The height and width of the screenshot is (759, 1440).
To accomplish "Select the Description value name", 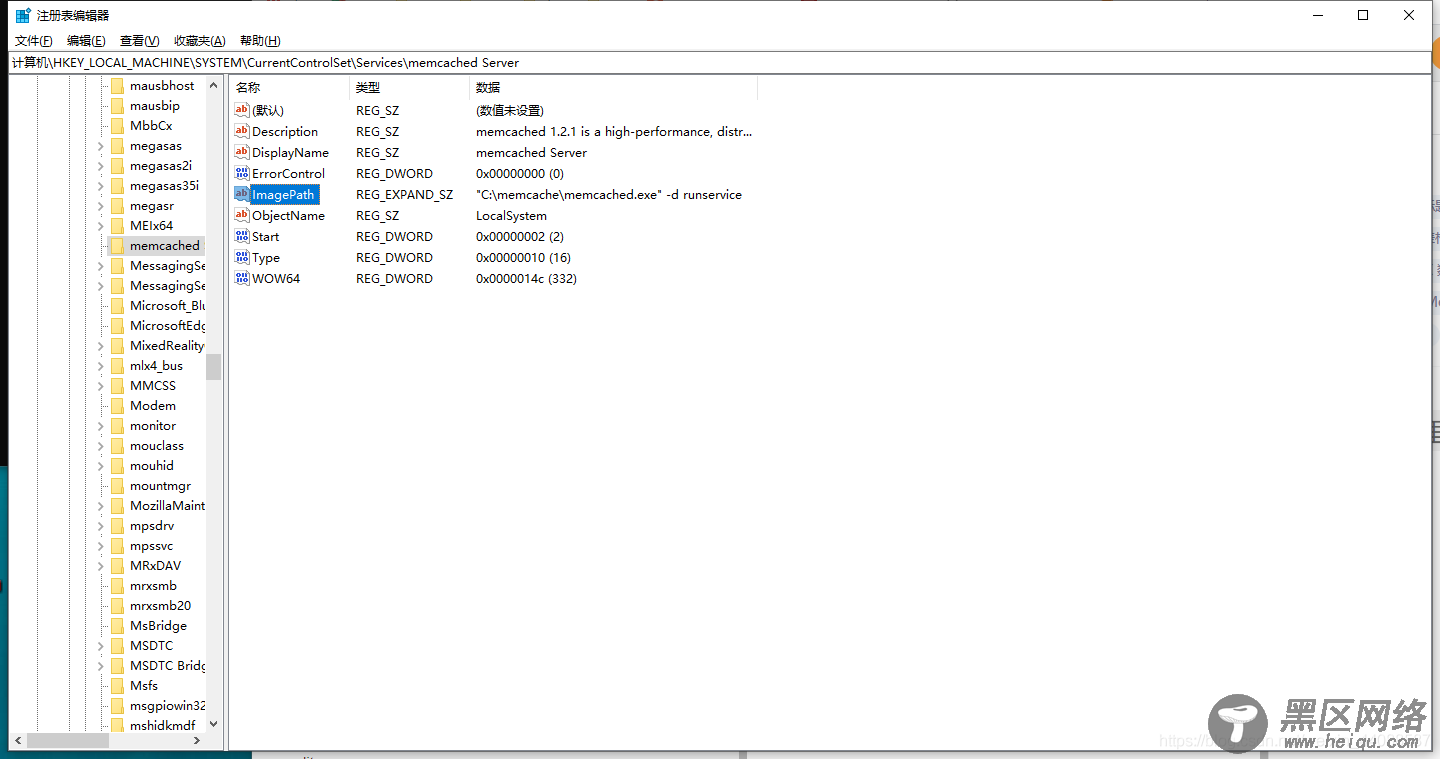I will (x=285, y=132).
